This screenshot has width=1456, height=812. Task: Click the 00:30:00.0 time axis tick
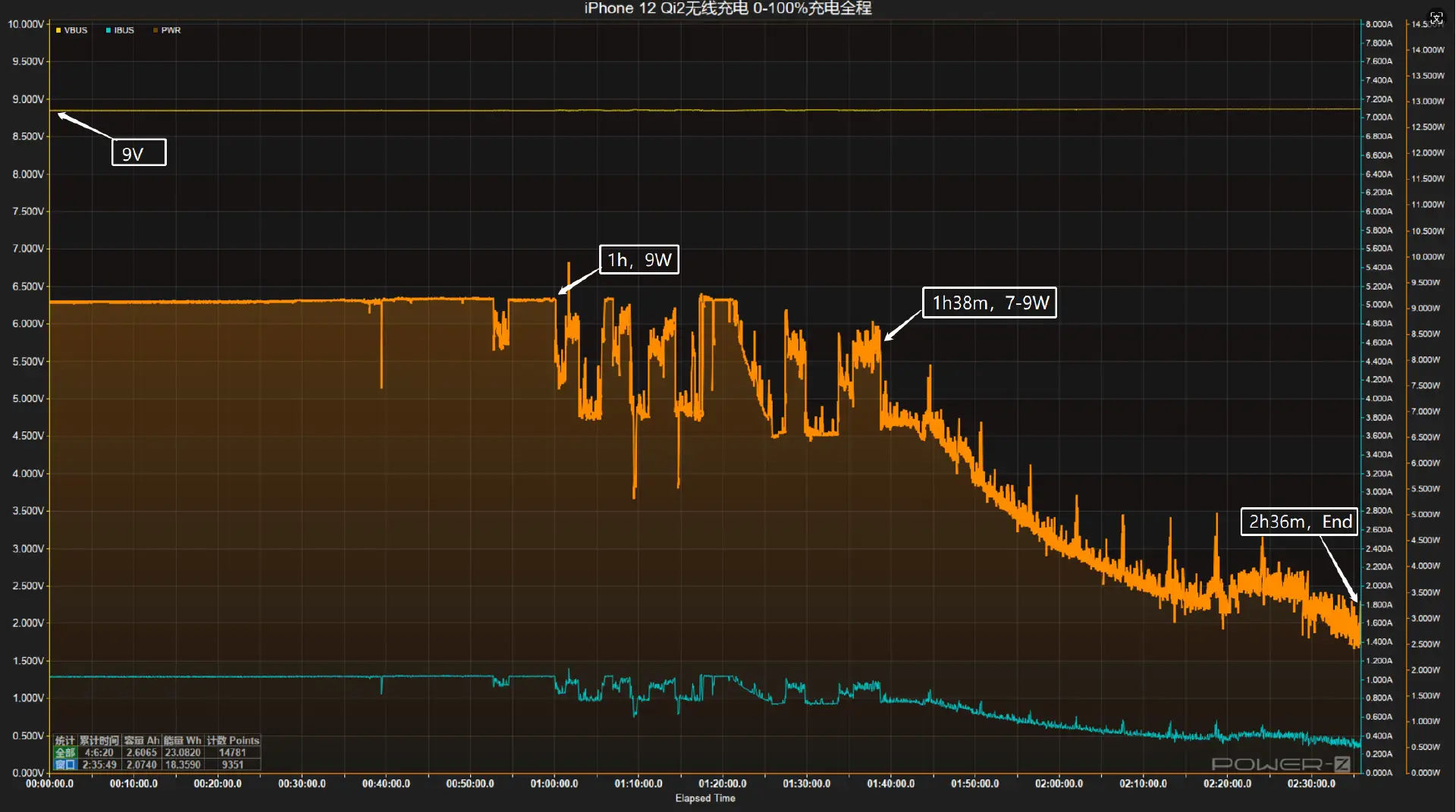[x=302, y=784]
